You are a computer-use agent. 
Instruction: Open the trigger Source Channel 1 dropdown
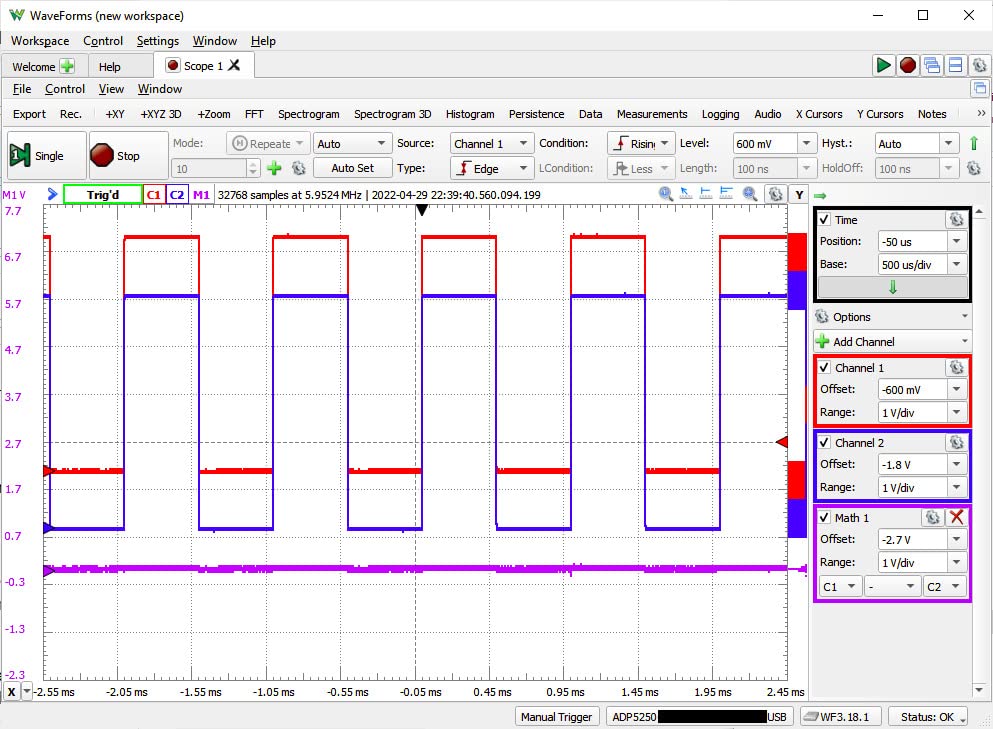coord(491,144)
